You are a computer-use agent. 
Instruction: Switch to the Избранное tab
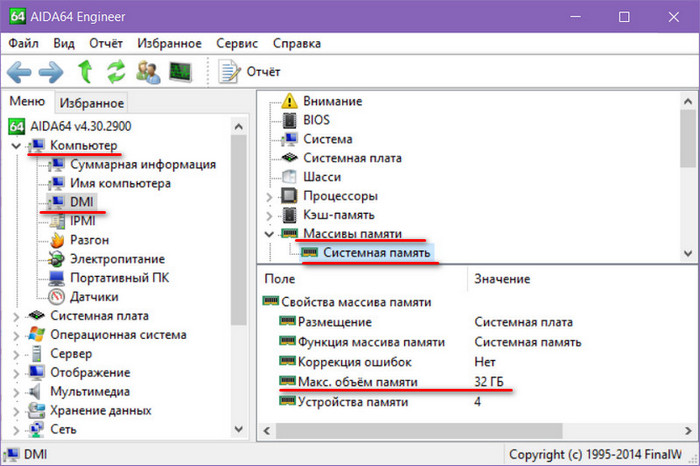(x=91, y=103)
